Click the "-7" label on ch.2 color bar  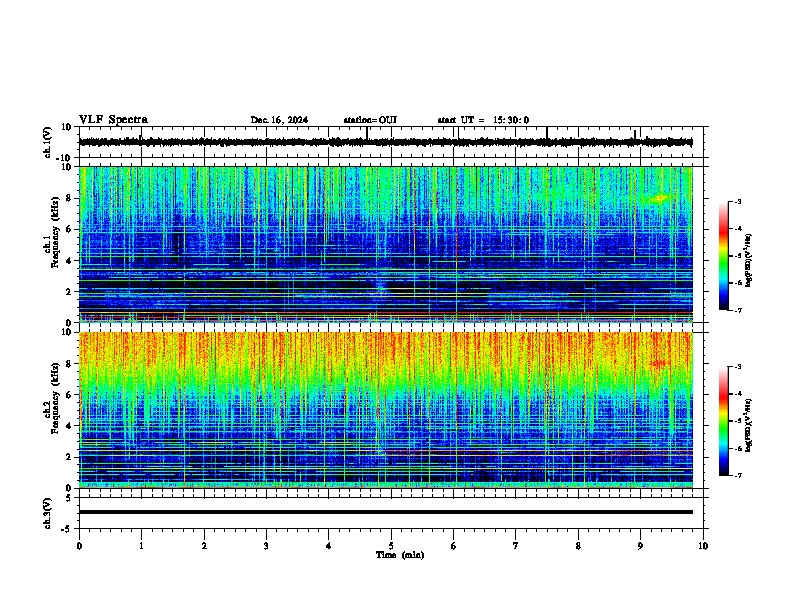(738, 475)
